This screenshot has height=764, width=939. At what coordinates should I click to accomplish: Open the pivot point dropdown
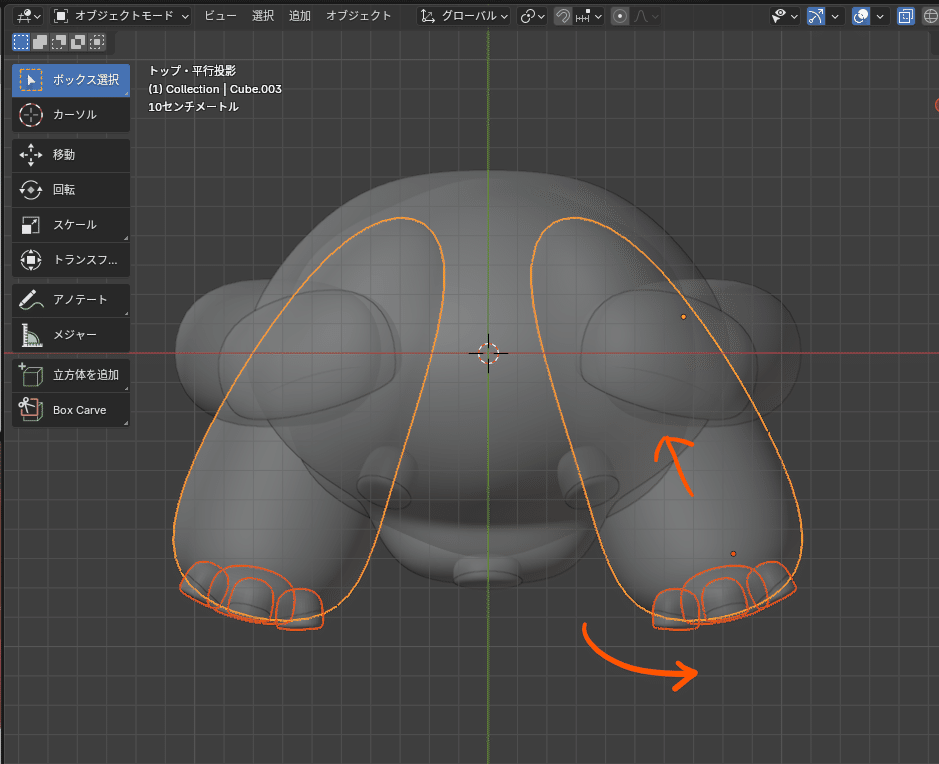click(532, 16)
